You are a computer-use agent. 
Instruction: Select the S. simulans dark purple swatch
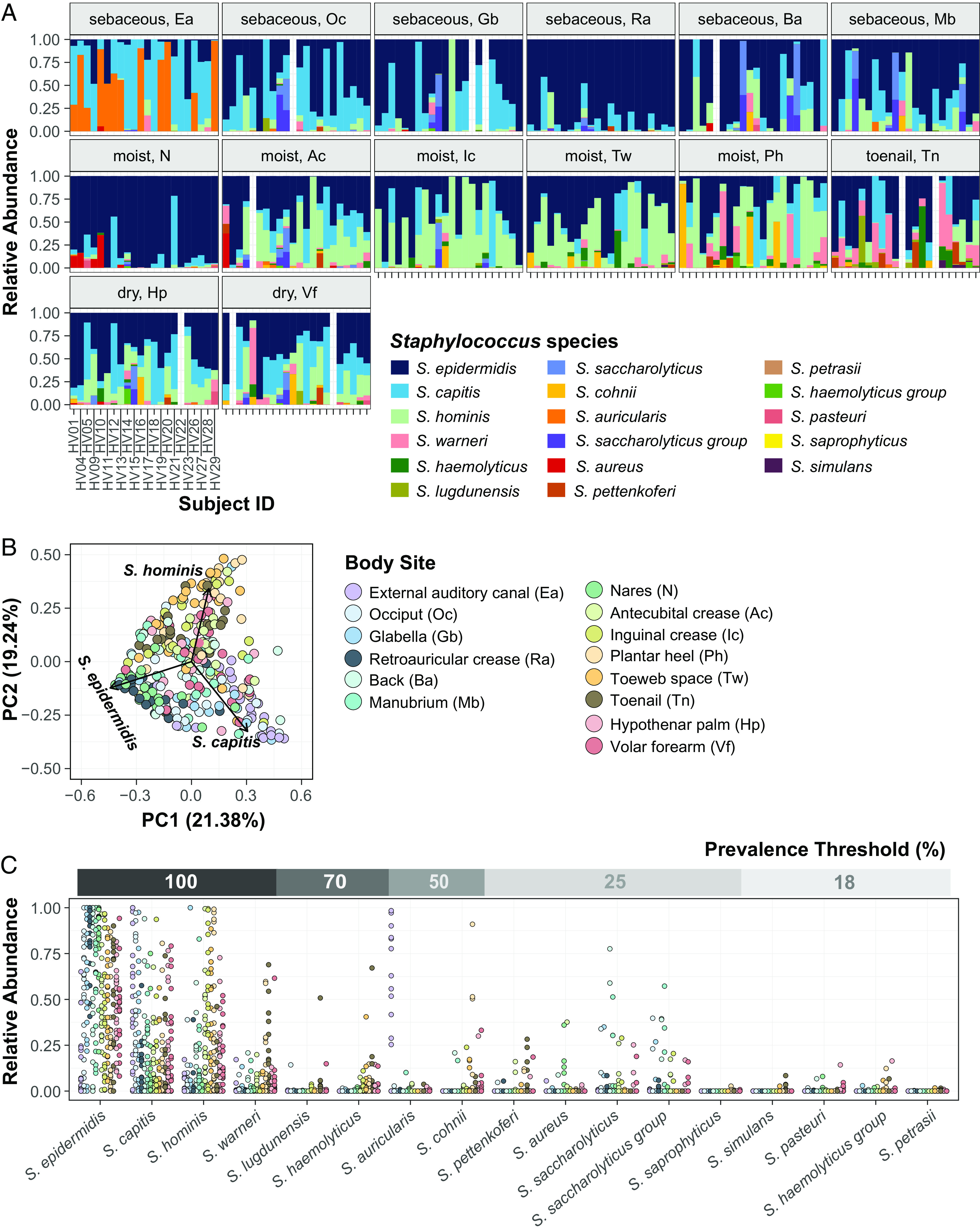(x=773, y=465)
